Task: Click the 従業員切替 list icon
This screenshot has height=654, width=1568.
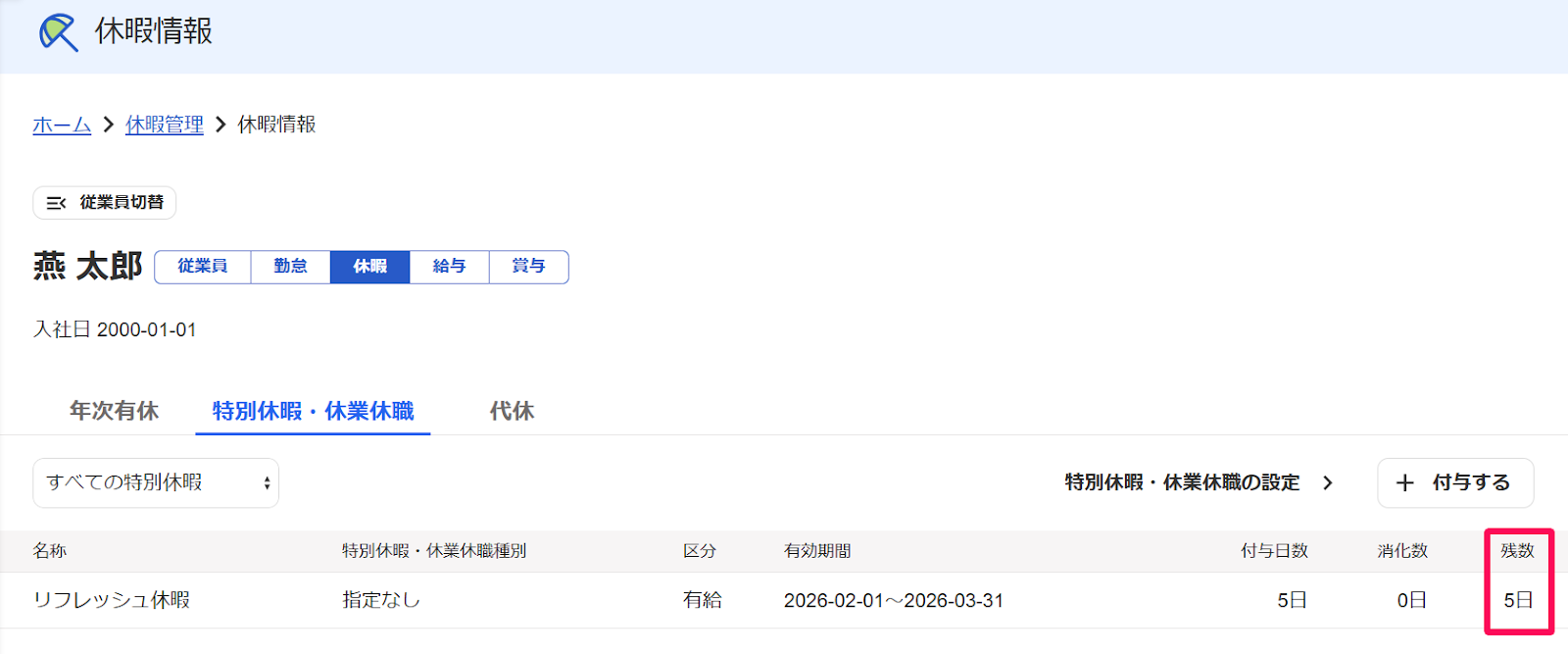Action: coord(56,203)
